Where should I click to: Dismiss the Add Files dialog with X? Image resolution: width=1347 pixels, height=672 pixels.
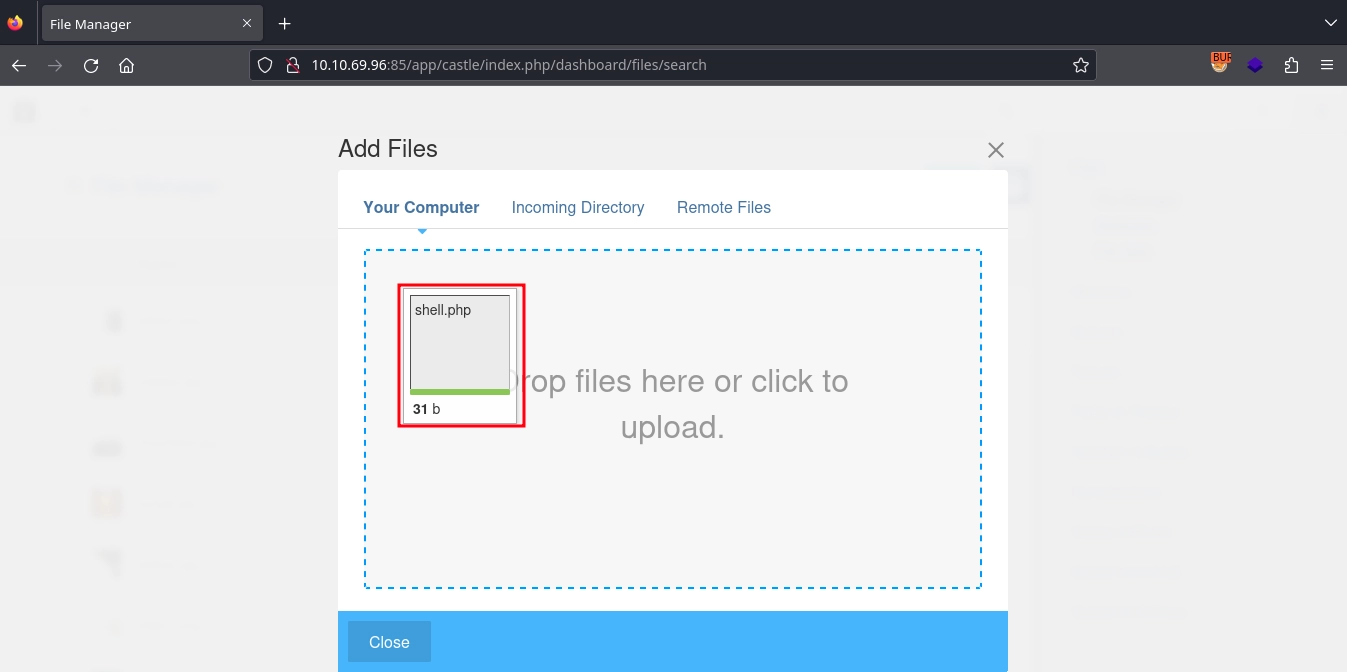[995, 150]
